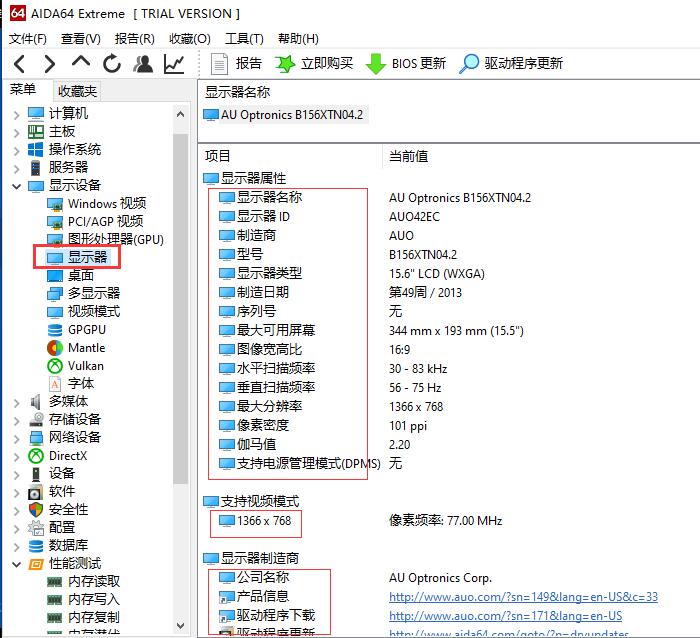This screenshot has height=638, width=700.
Task: Open the 工具(T) menu
Action: pyautogui.click(x=244, y=39)
